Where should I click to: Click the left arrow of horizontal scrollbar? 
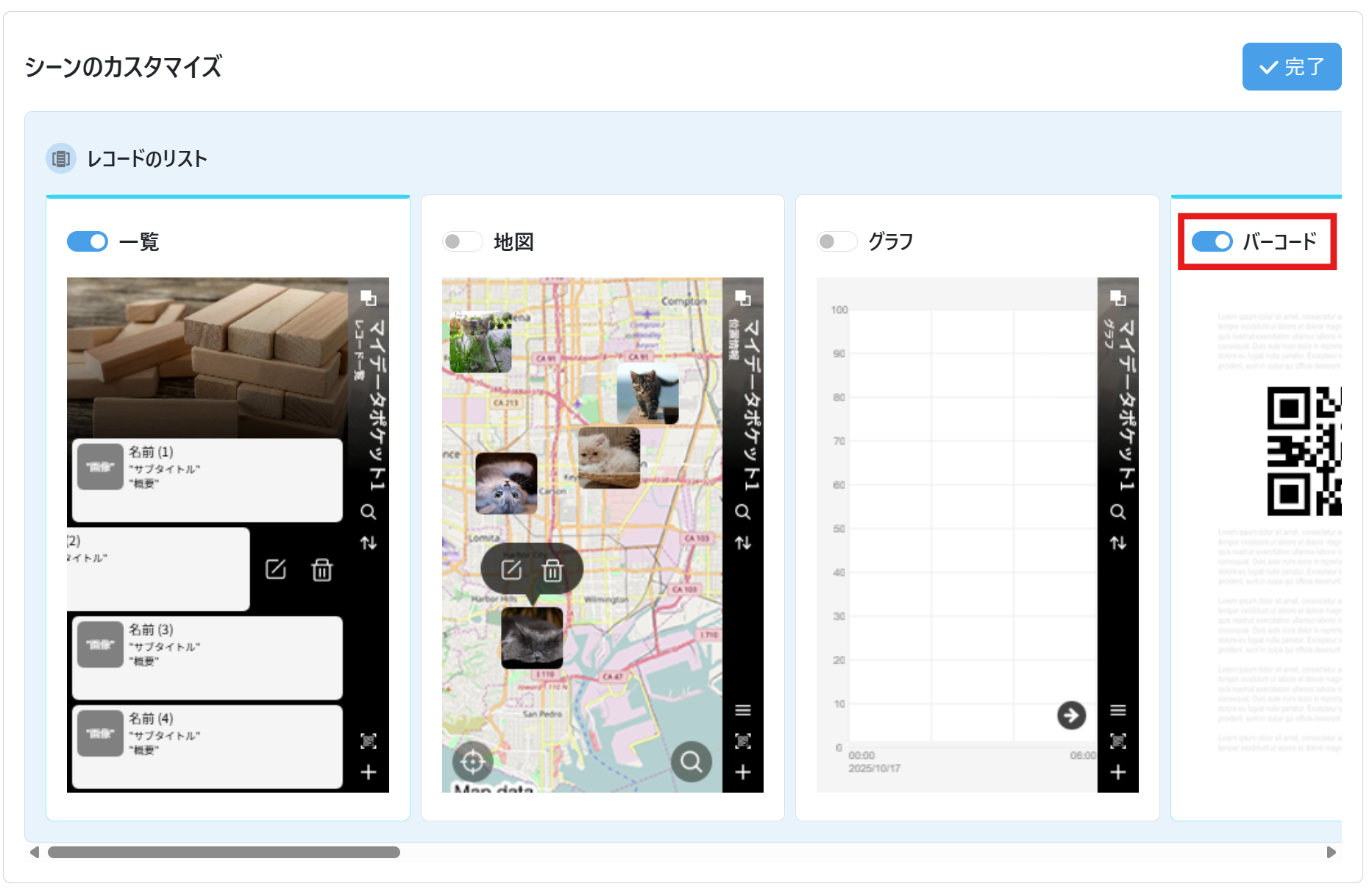(x=34, y=852)
